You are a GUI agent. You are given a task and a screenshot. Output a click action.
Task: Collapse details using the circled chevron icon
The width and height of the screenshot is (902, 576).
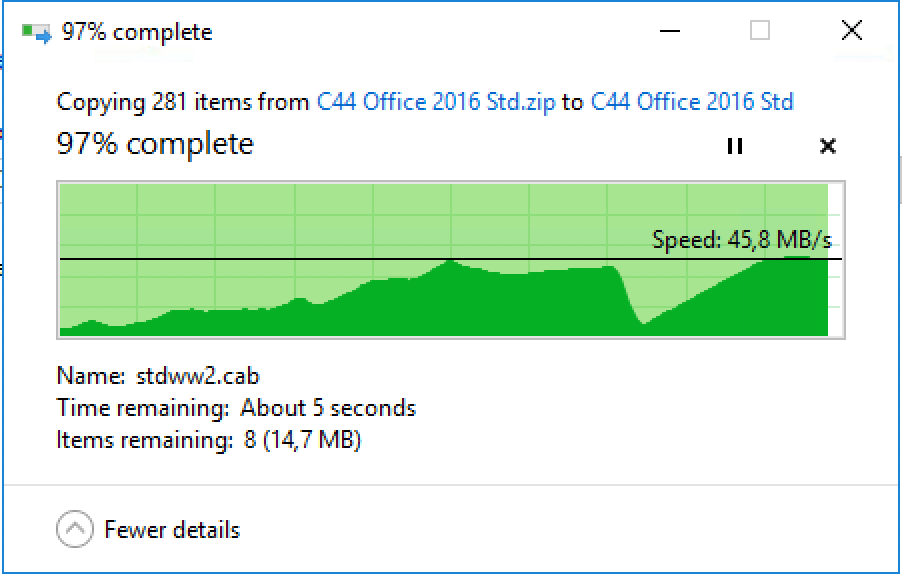[x=75, y=529]
